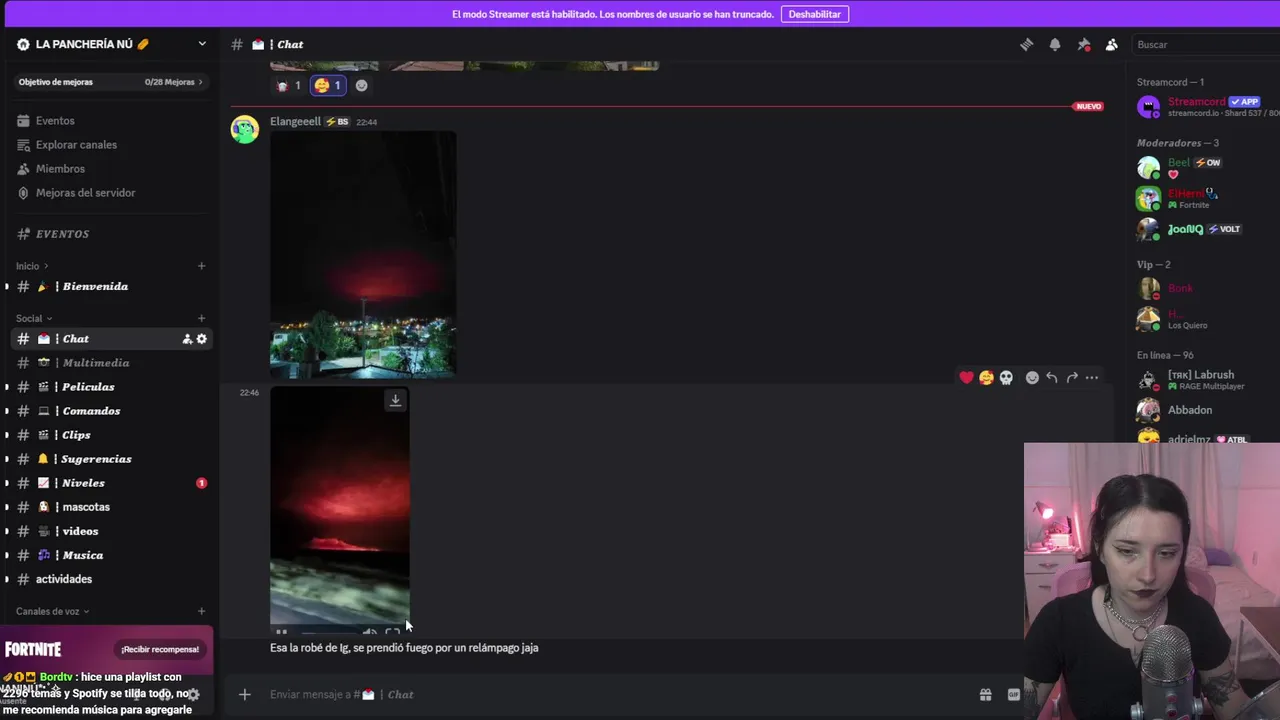Click the Buscar search field
The width and height of the screenshot is (1280, 720).
[1205, 44]
